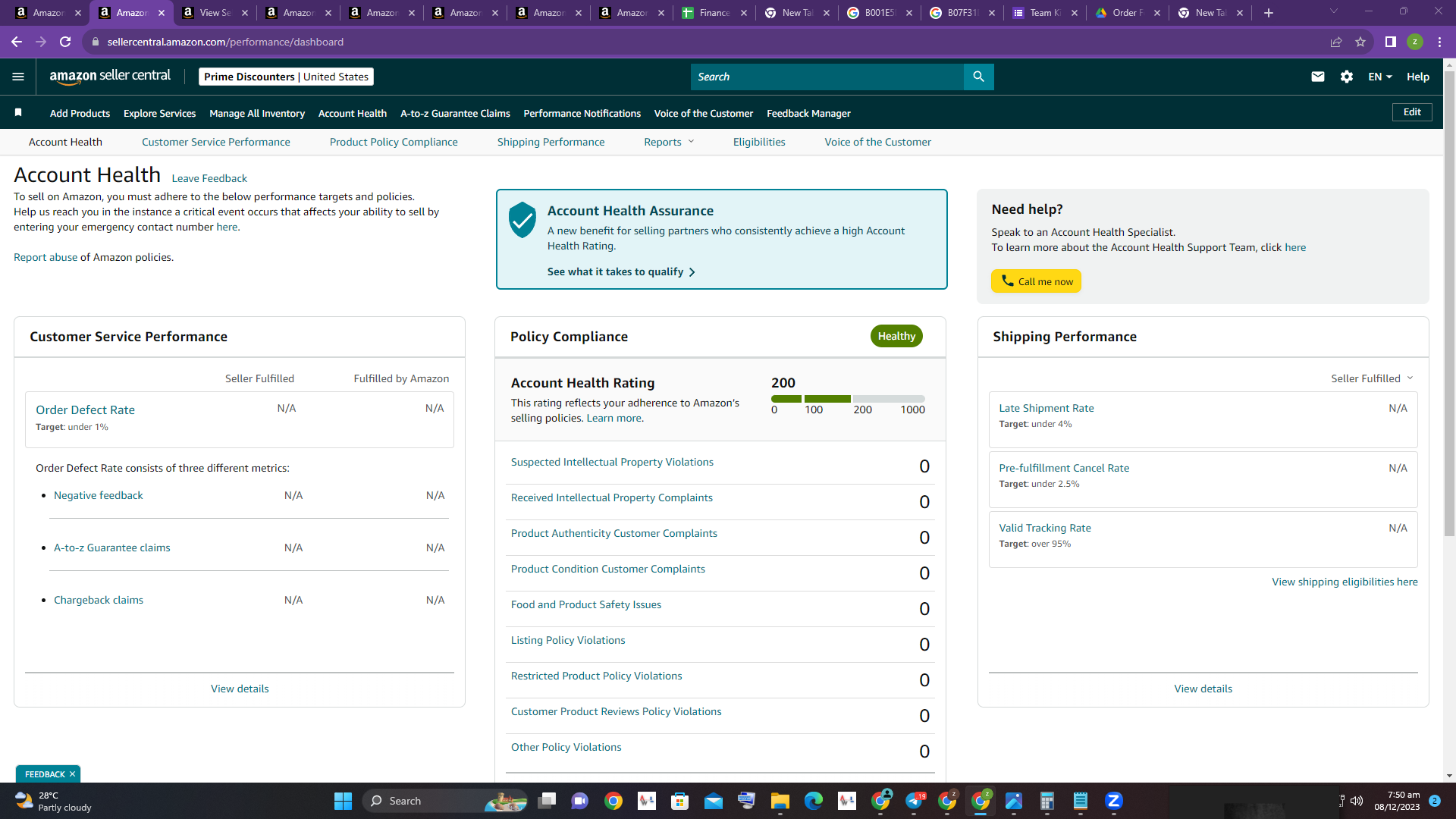Open the Listing Policy Violations link
Screen dimensions: 1456x819
[x=568, y=640]
